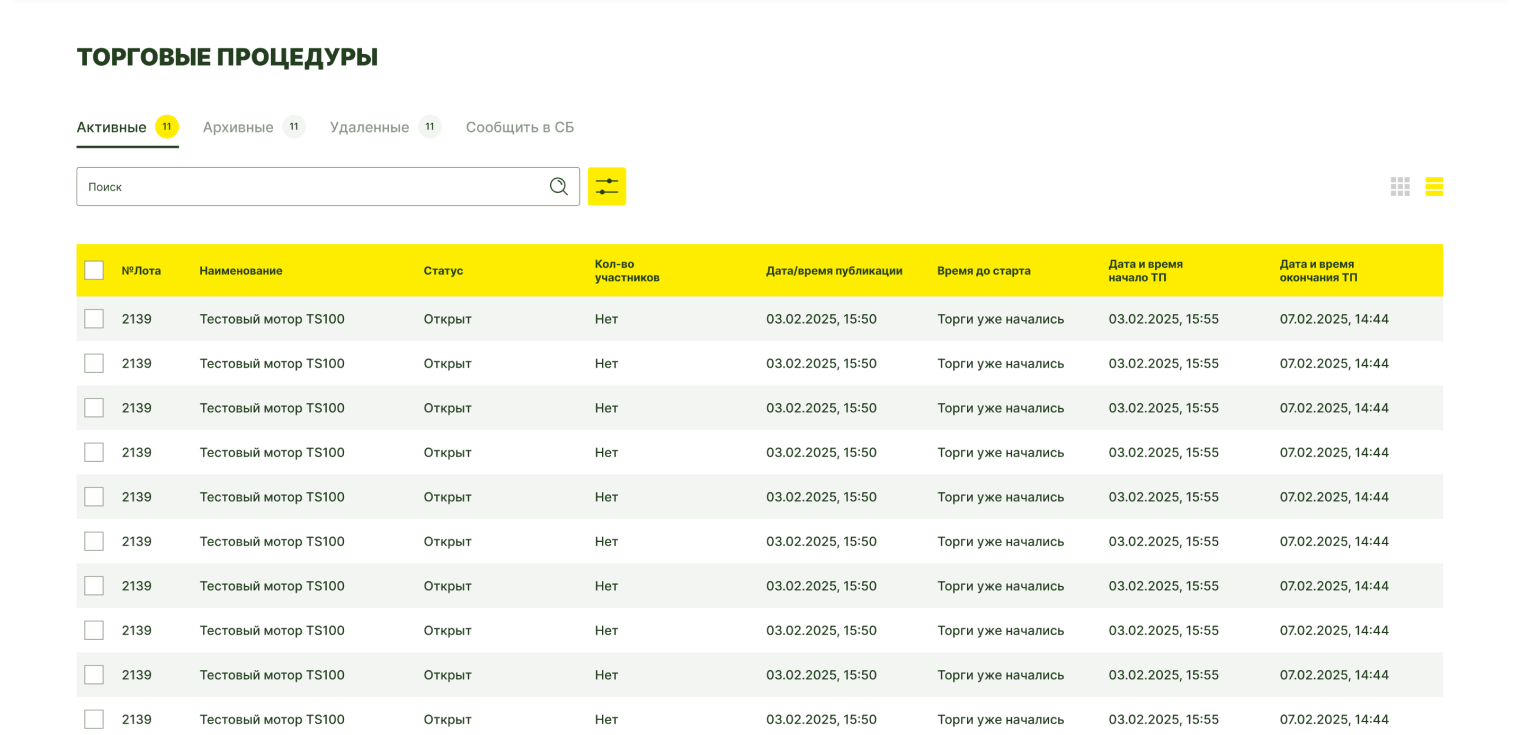
Task: Check the fifth row's checkbox
Action: pos(94,497)
